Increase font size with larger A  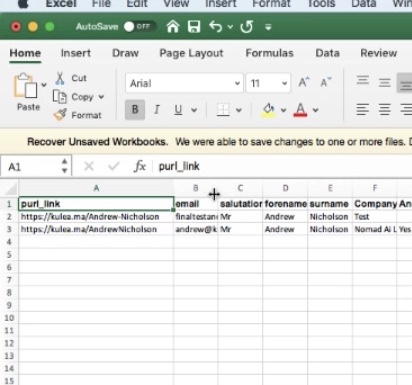click(303, 82)
